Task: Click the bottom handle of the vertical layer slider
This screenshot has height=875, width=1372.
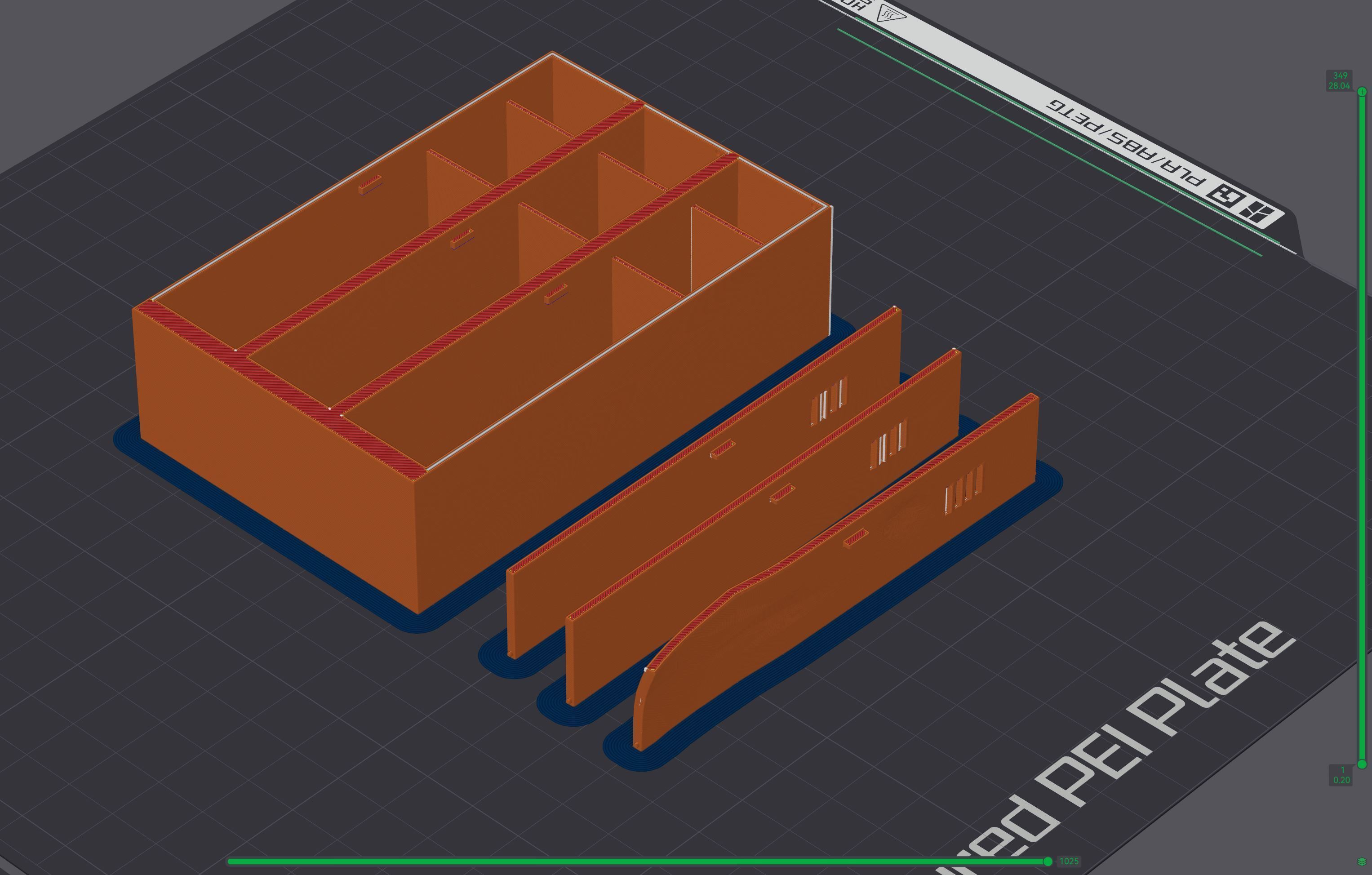Action: (1362, 764)
